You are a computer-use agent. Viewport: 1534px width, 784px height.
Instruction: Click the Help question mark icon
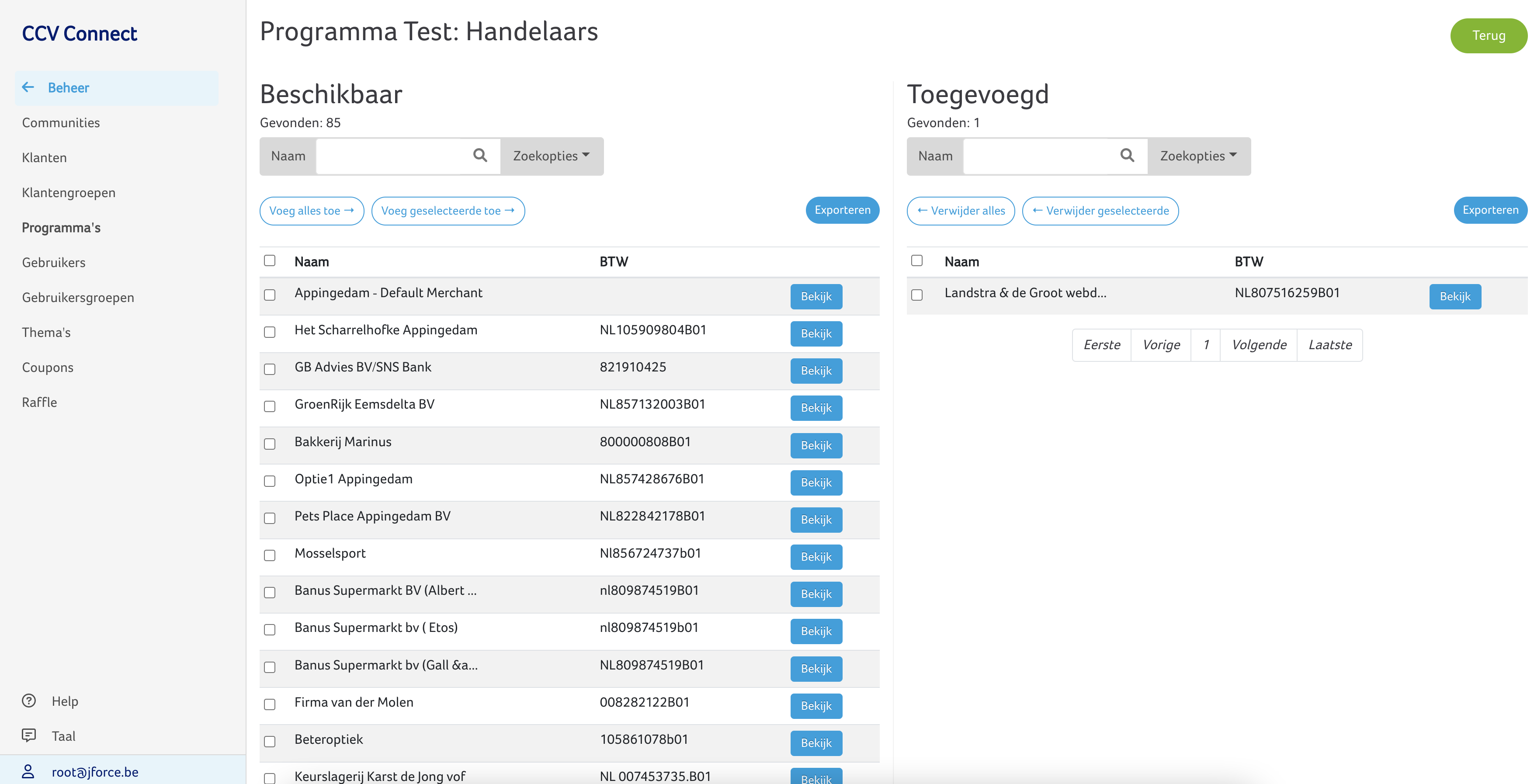coord(28,701)
